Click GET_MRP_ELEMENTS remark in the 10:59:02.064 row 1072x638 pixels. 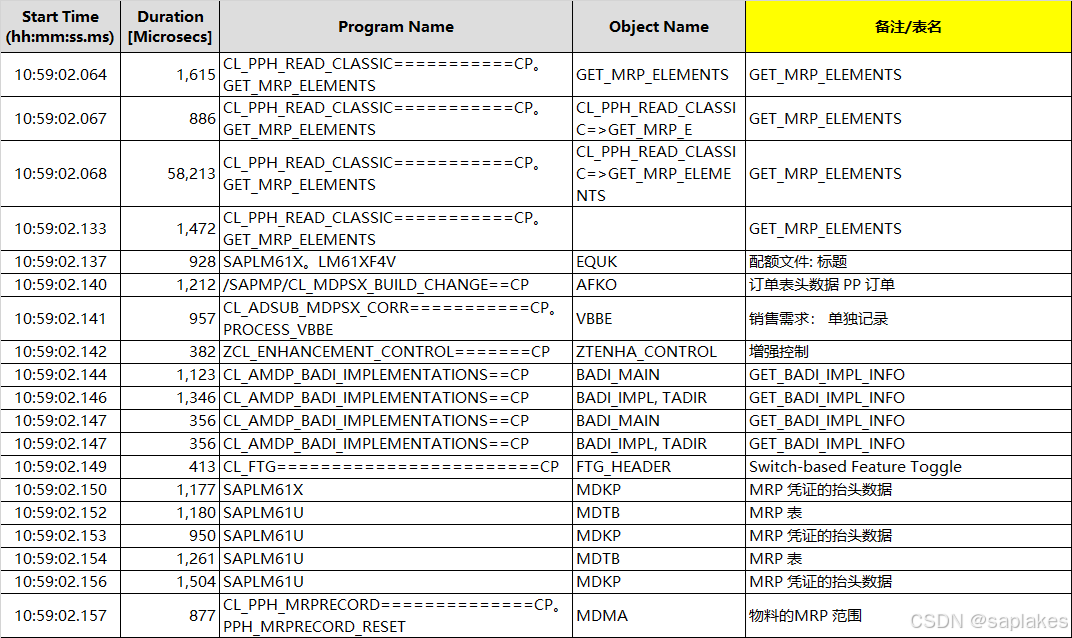click(x=825, y=75)
